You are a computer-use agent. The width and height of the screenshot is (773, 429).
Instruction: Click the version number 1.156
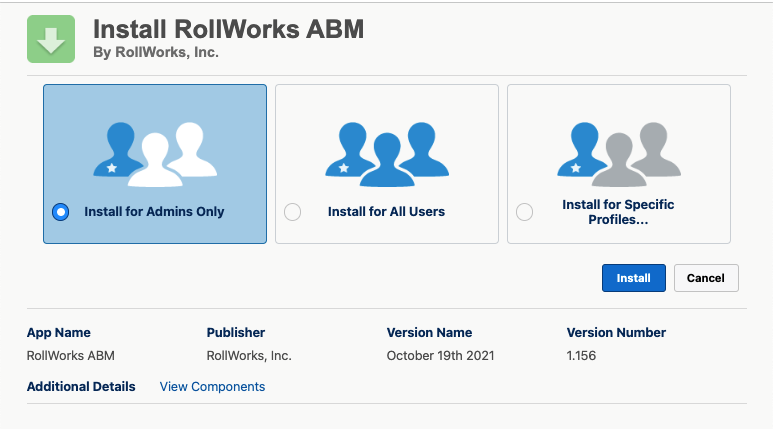point(584,355)
